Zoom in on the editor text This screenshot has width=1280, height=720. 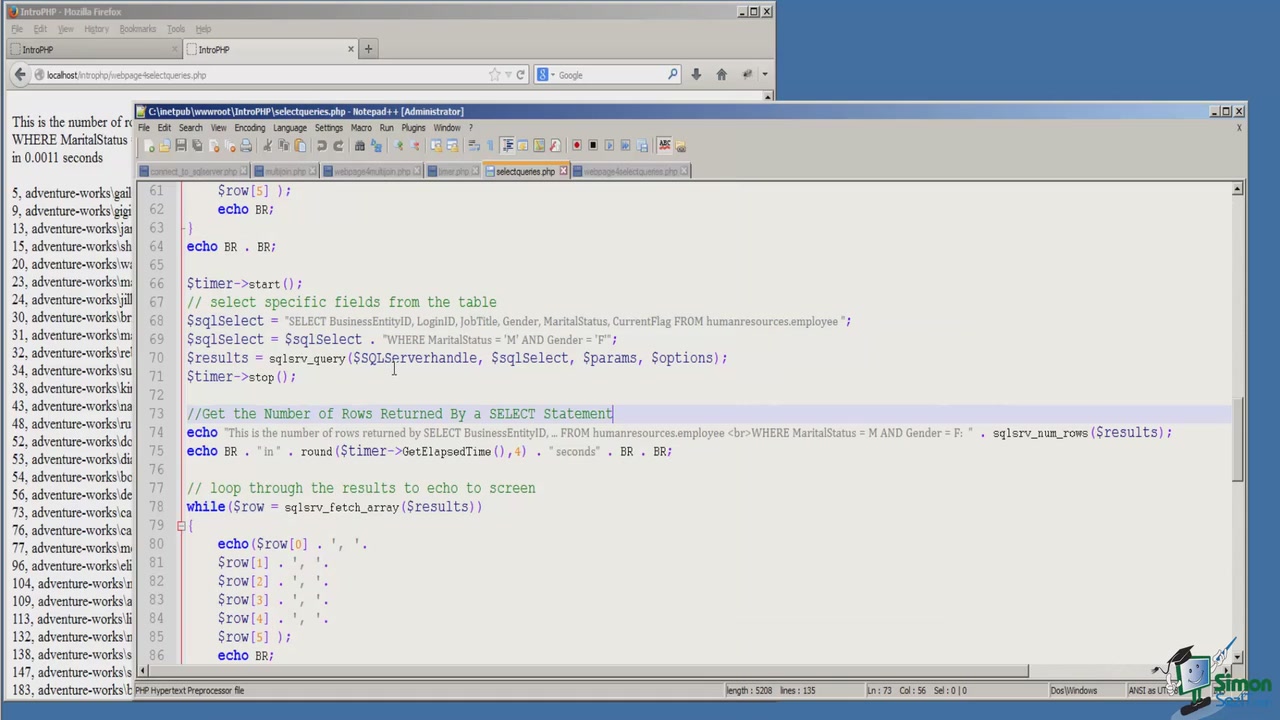(x=398, y=146)
